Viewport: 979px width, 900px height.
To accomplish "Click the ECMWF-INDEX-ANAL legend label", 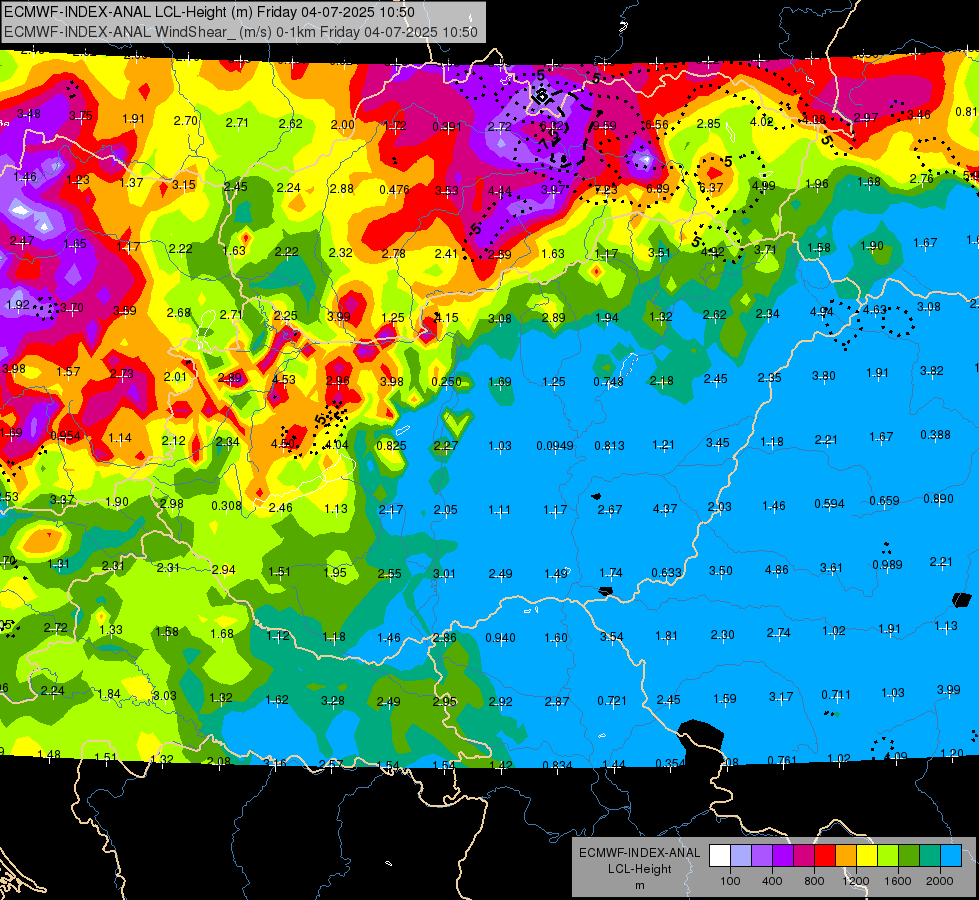I will coord(639,853).
